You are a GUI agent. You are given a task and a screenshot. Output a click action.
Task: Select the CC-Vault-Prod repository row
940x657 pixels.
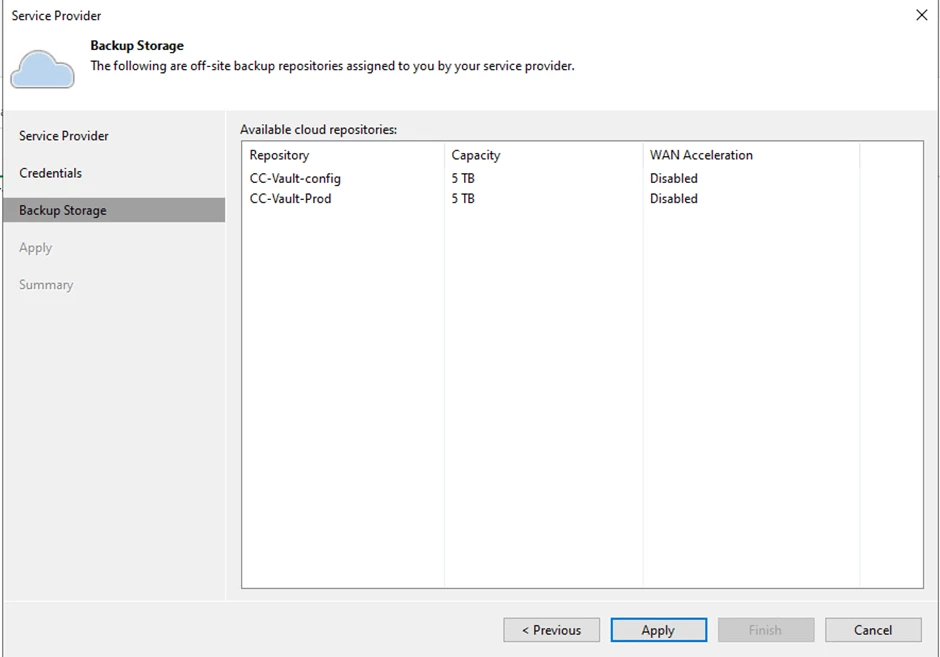pyautogui.click(x=582, y=199)
